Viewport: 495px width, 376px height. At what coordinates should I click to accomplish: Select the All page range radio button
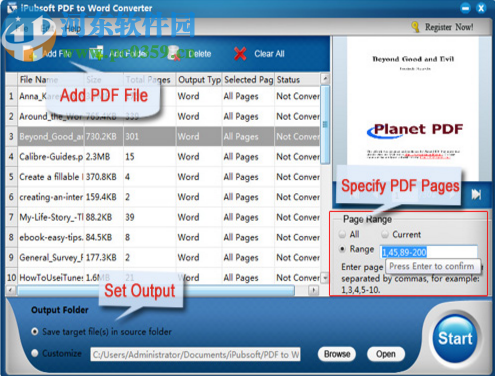coord(342,234)
